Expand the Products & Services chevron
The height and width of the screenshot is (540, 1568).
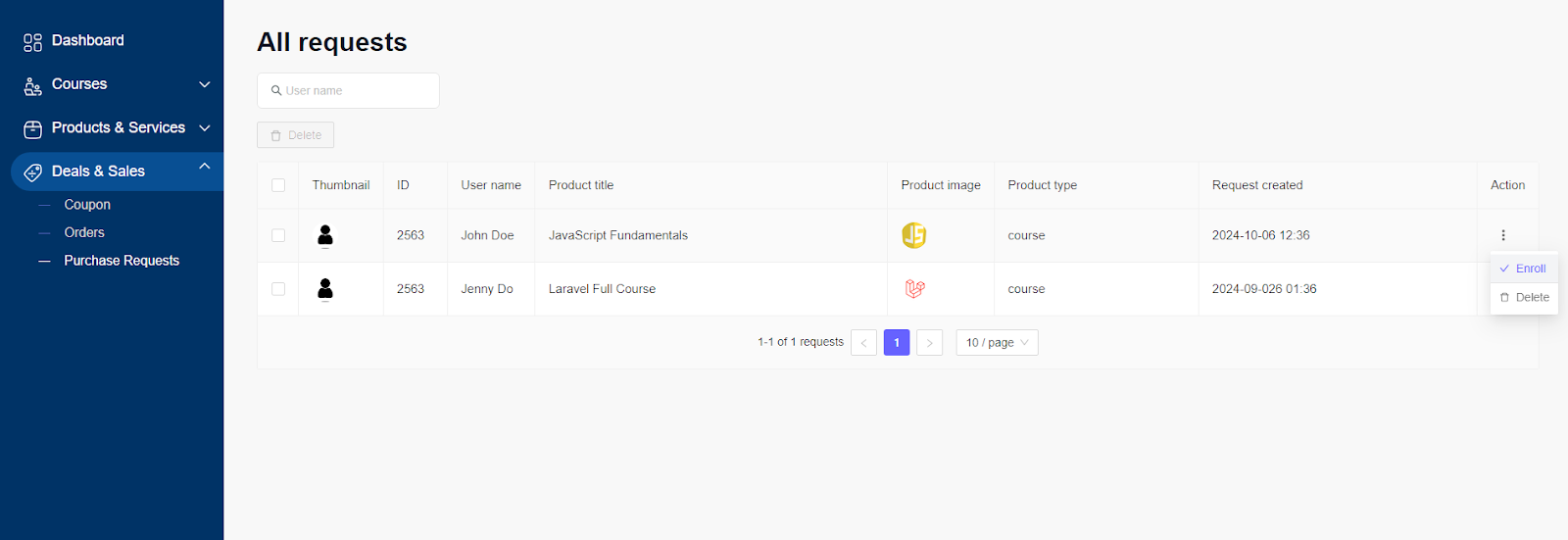click(x=205, y=128)
